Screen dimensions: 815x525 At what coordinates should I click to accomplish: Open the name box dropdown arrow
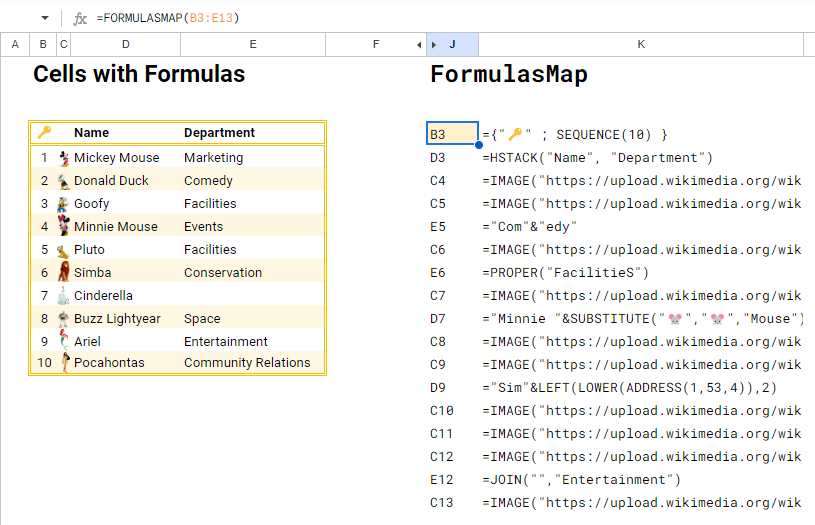[45, 18]
